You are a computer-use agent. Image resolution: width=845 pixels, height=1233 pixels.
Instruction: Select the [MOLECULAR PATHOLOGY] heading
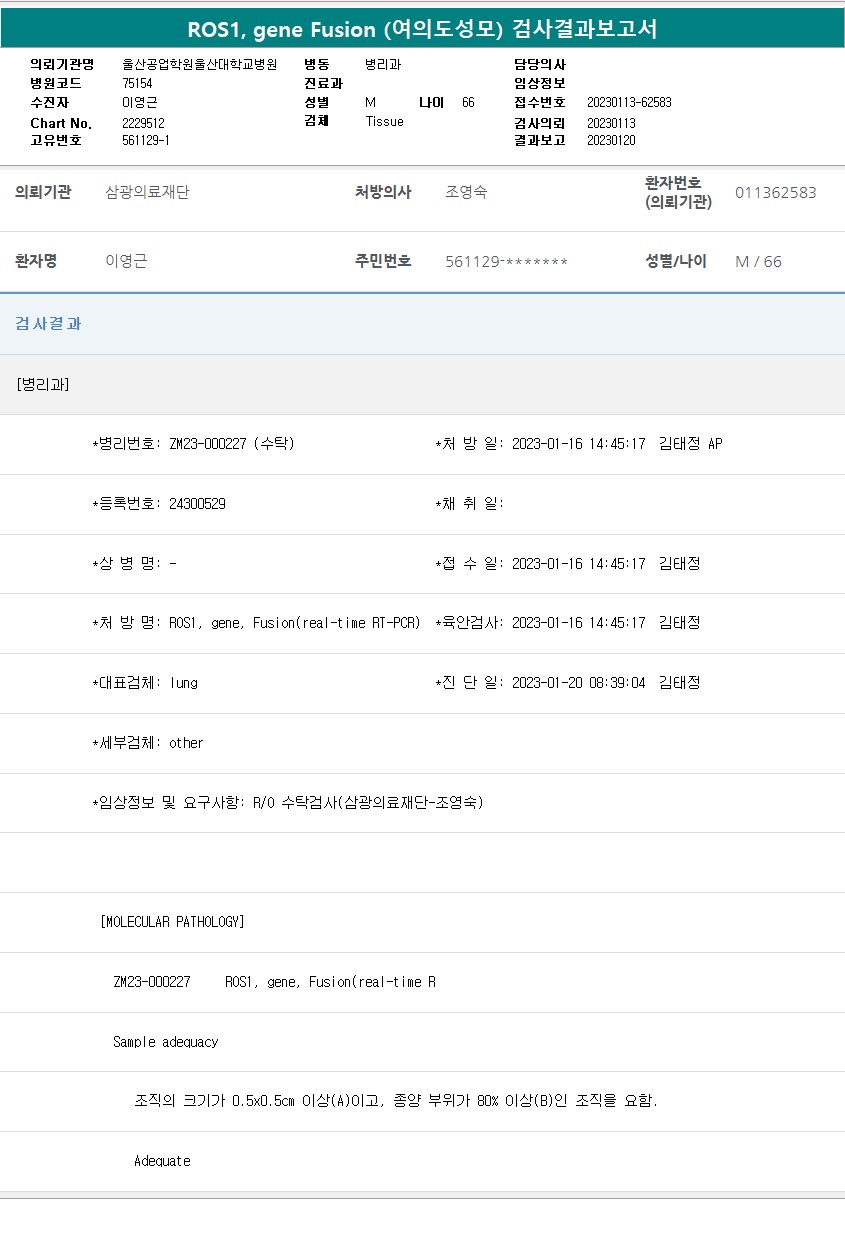pos(172,922)
